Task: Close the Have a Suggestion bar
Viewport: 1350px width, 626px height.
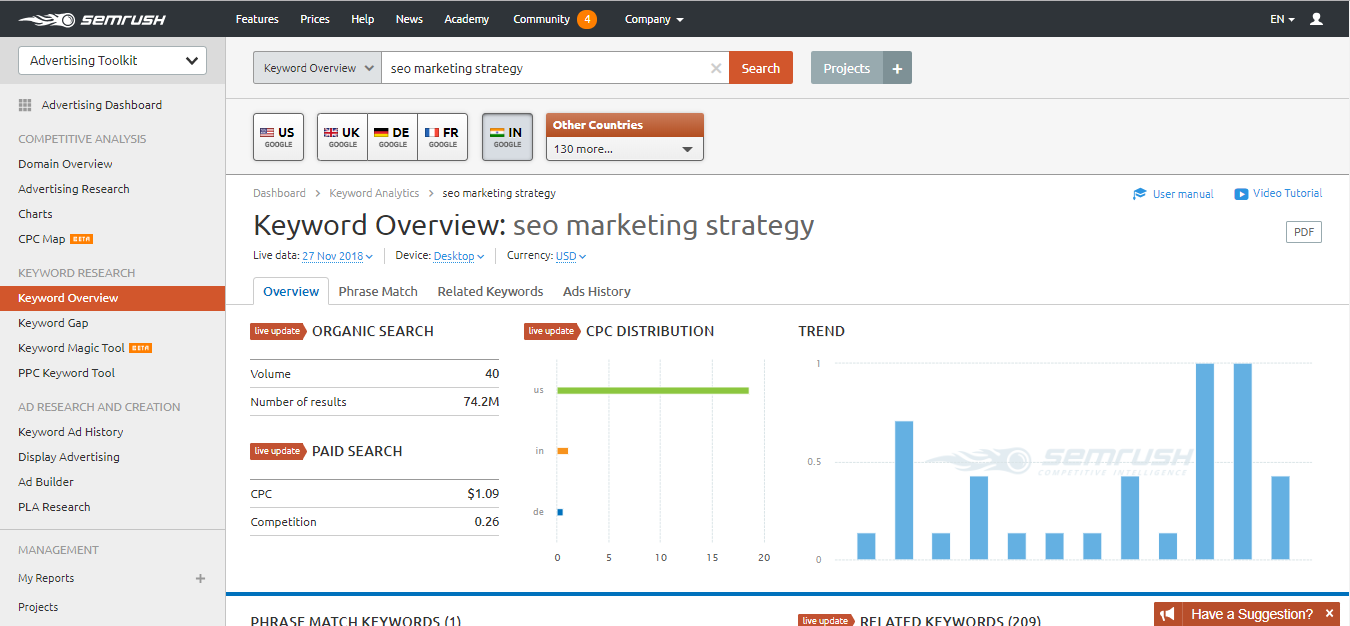Action: tap(1329, 614)
